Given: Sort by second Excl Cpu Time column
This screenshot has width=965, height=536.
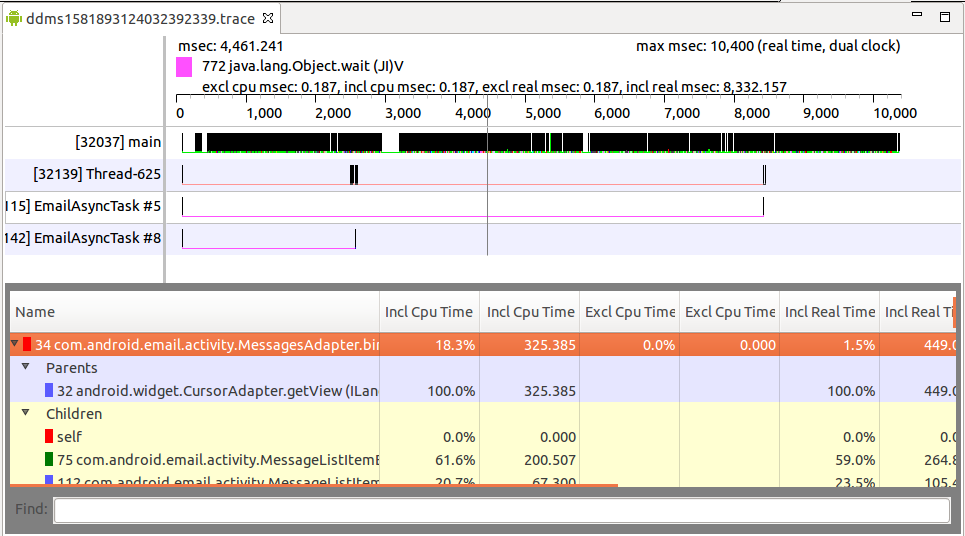Looking at the screenshot, I should [730, 312].
